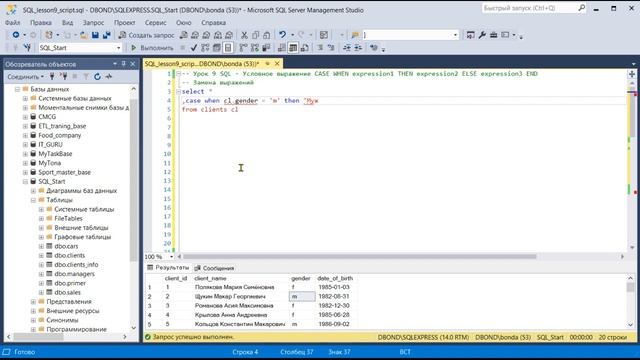Click the Disconnect plug icon in Object Explorer
This screenshot has width=640, height=360.
[63, 76]
